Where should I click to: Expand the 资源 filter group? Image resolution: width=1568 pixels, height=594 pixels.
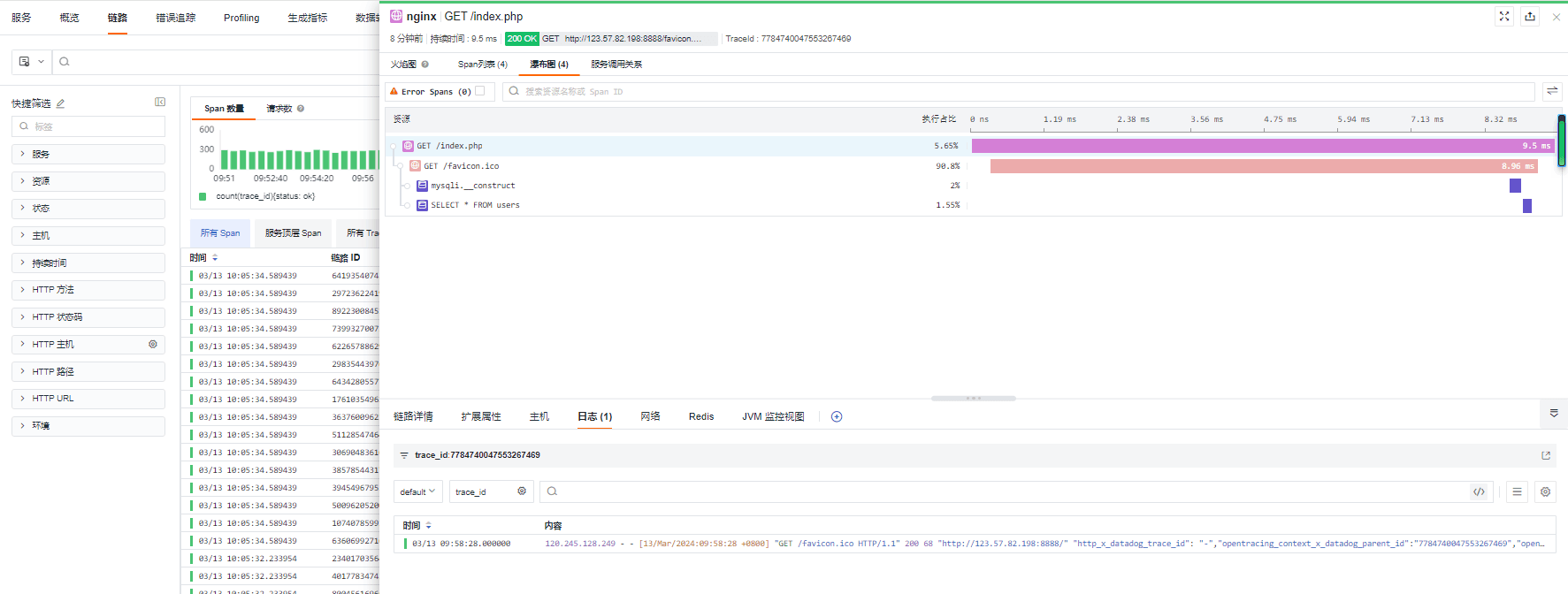coord(88,181)
